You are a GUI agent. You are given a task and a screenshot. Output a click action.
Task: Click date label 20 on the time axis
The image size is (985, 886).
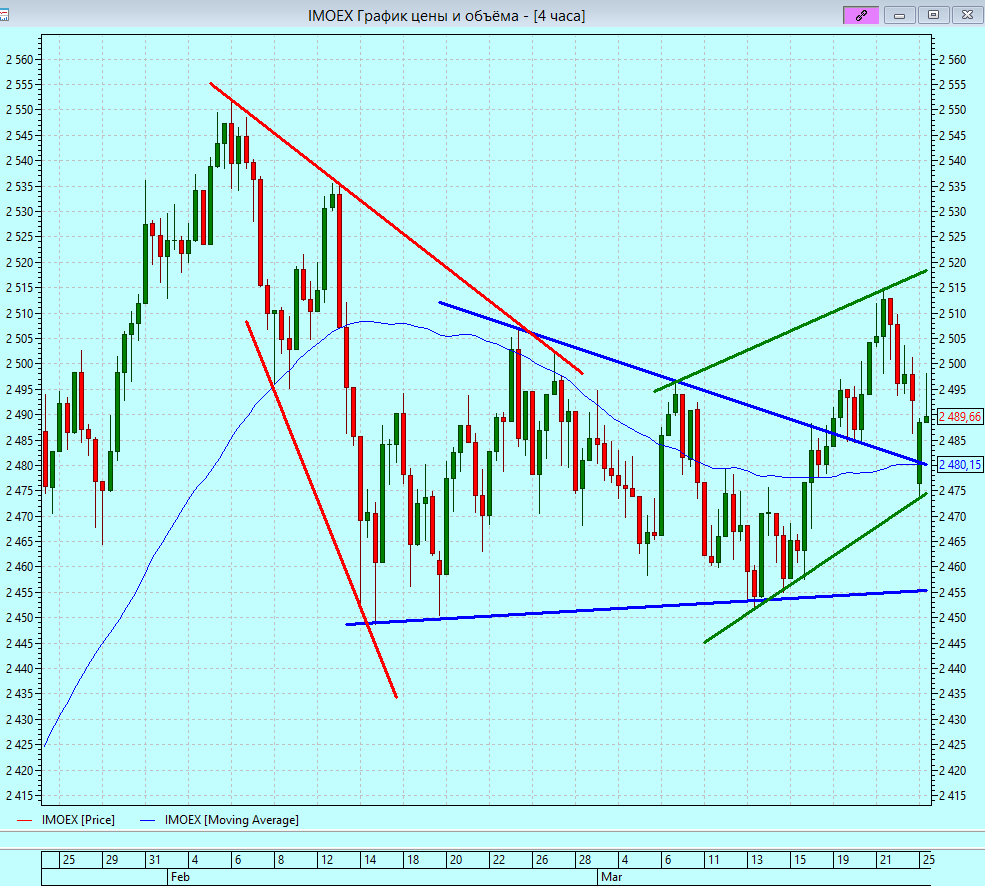(x=456, y=860)
